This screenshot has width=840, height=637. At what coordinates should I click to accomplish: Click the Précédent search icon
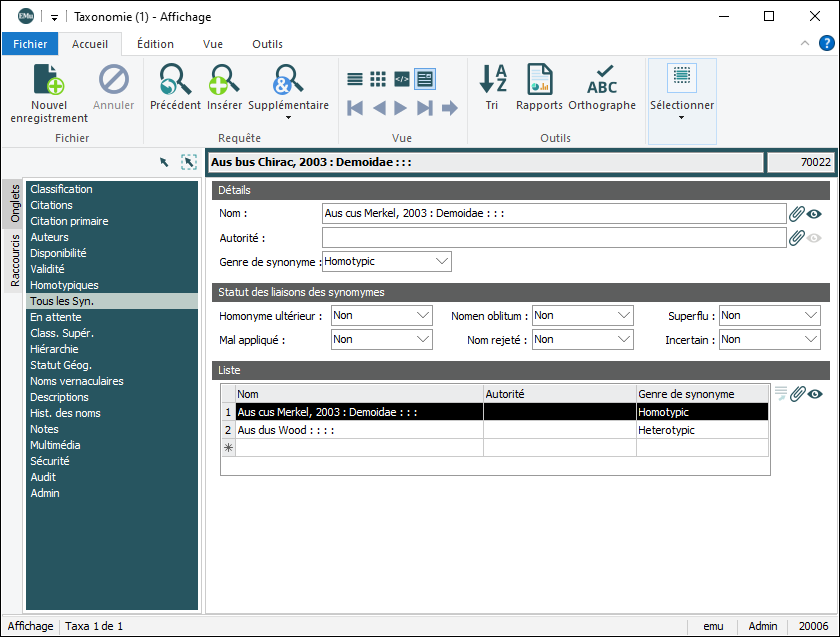click(175, 80)
